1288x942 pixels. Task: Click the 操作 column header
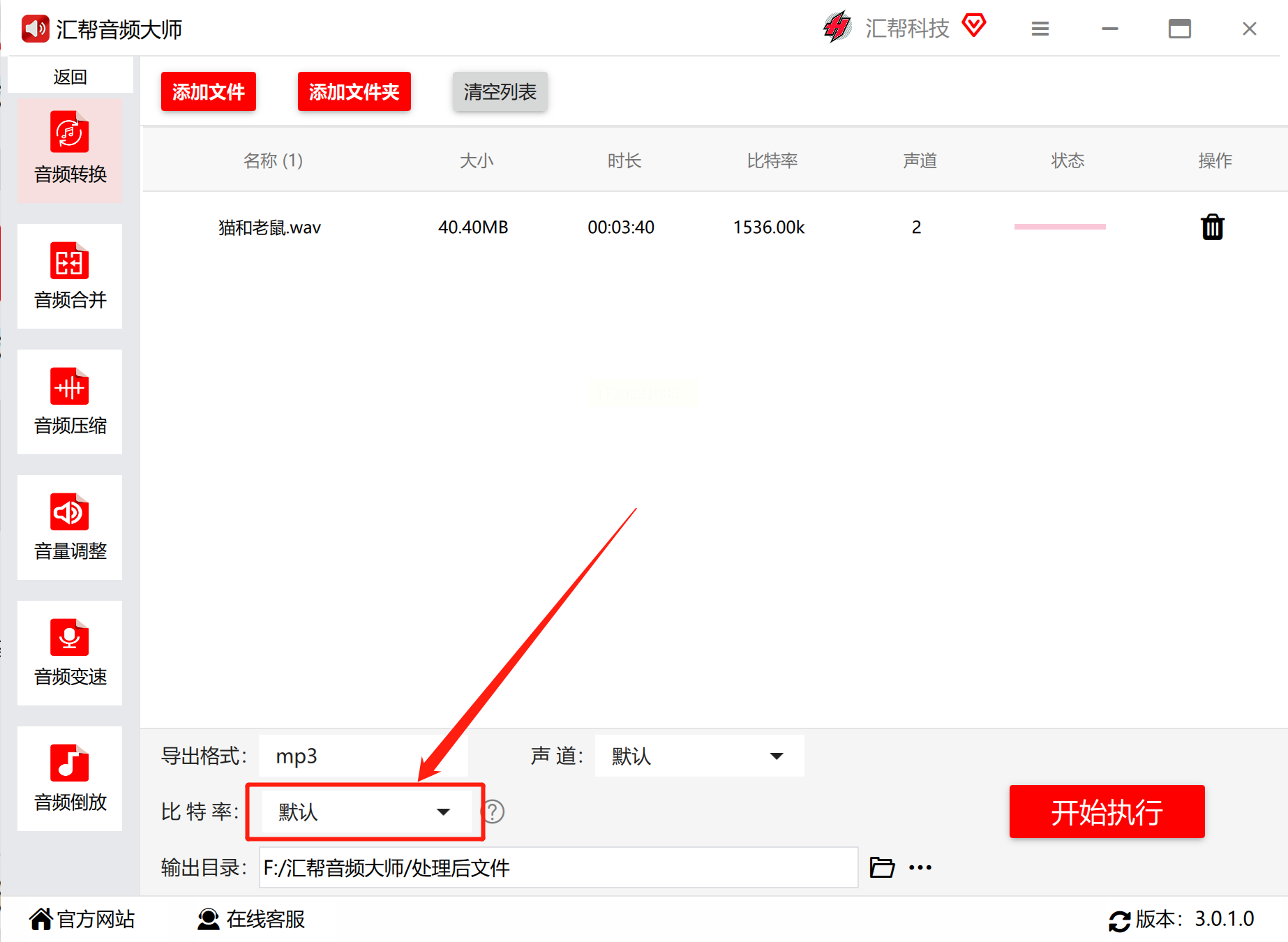(x=1215, y=160)
